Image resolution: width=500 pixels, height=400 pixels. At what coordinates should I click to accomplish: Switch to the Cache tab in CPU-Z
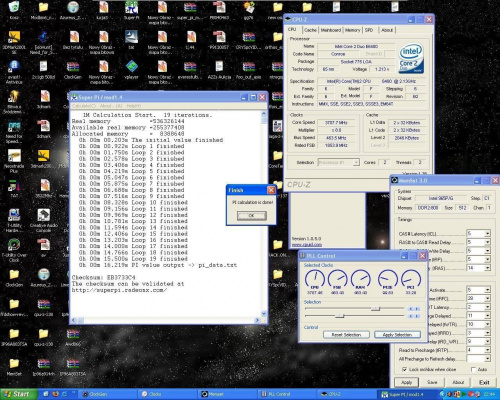[310, 30]
